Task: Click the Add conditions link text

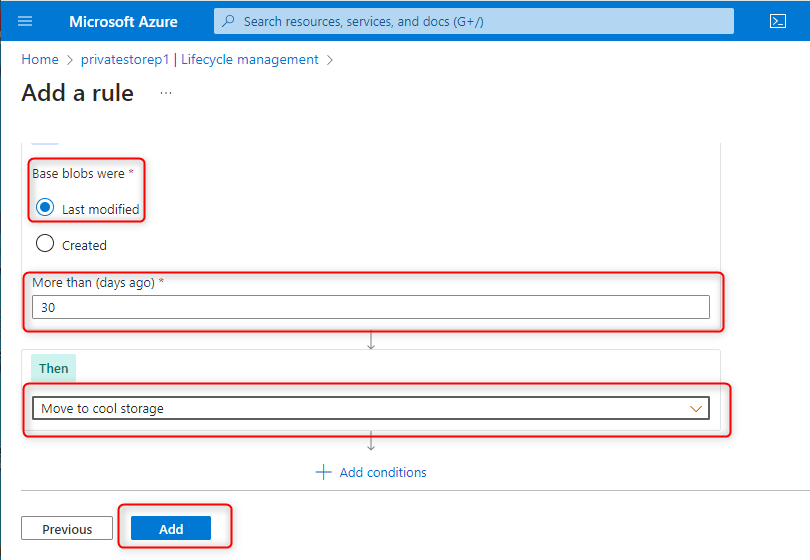Action: pos(383,472)
